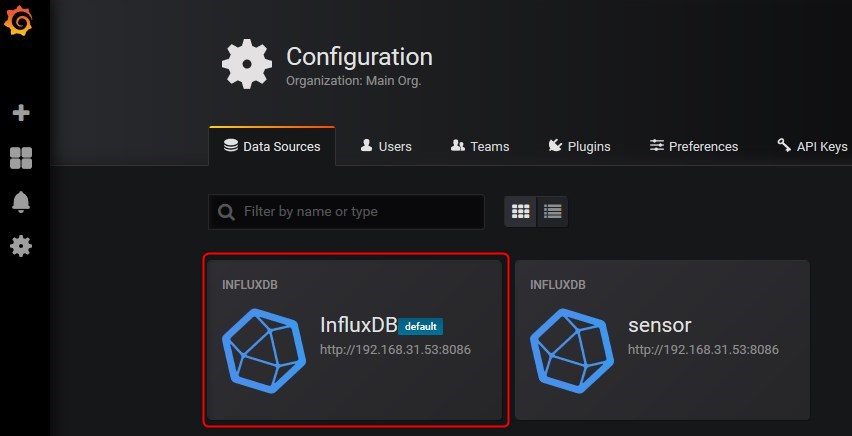Click the Filter by name or type field
Screen dimensions: 852x436
tap(346, 211)
